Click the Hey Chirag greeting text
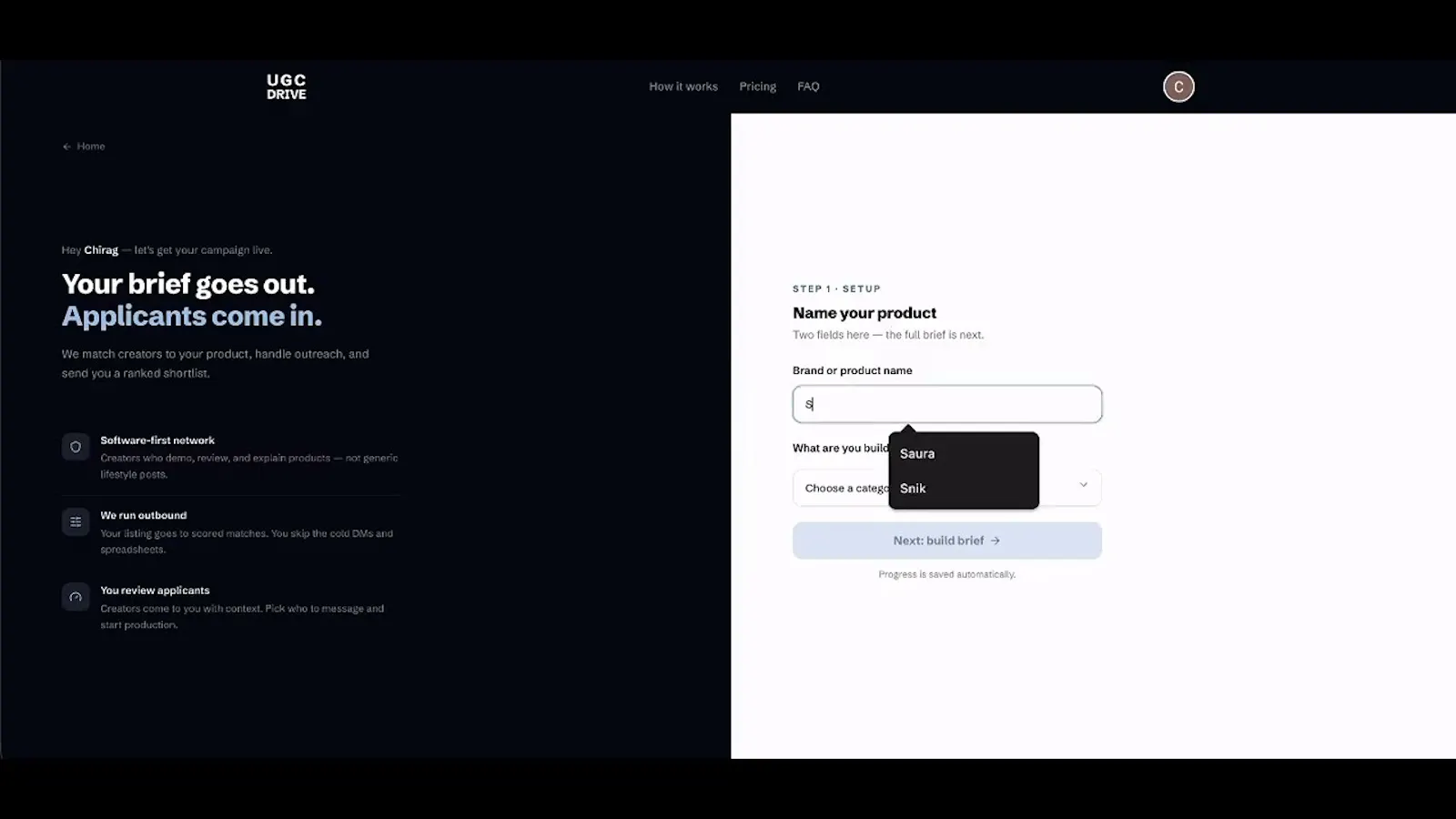 pyautogui.click(x=167, y=250)
